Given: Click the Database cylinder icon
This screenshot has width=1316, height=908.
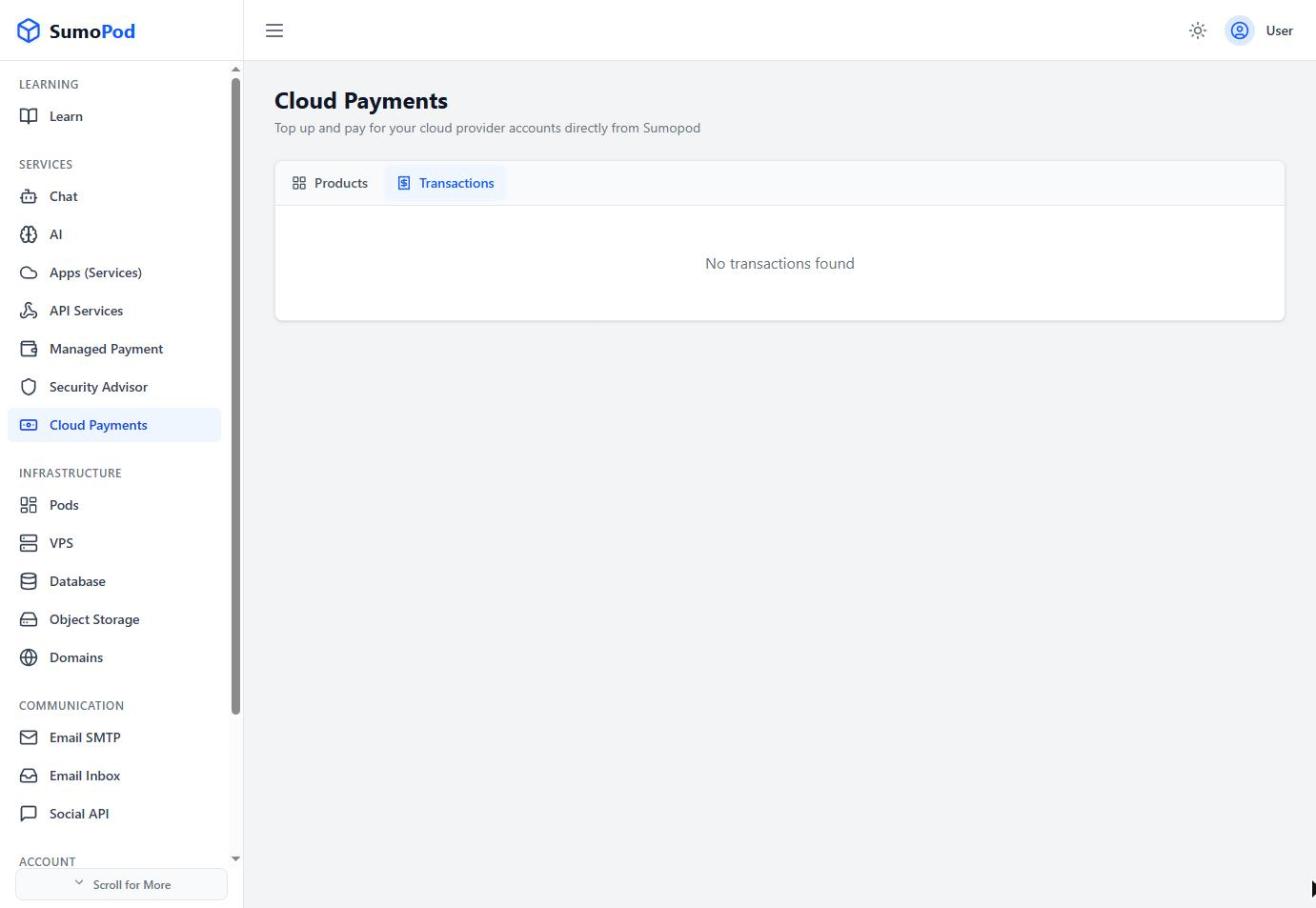Looking at the screenshot, I should click(29, 581).
